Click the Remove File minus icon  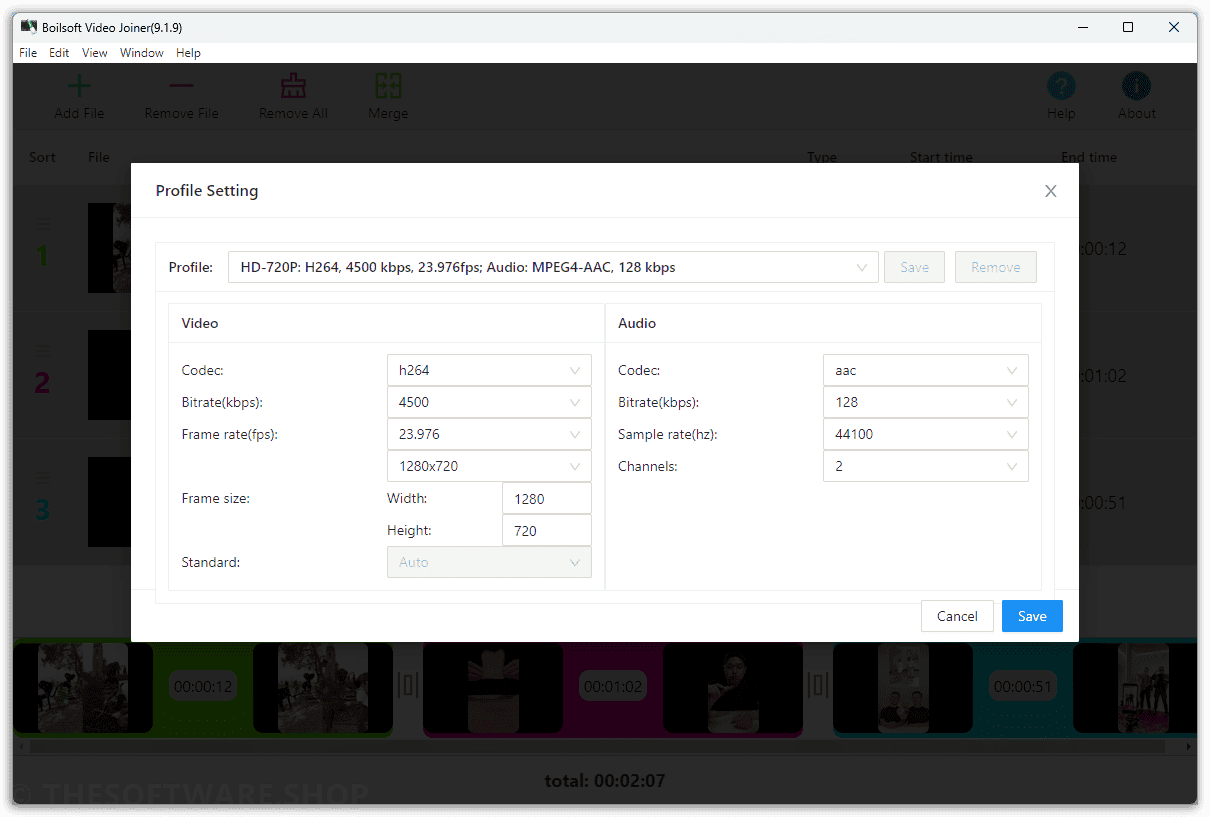[x=181, y=86]
